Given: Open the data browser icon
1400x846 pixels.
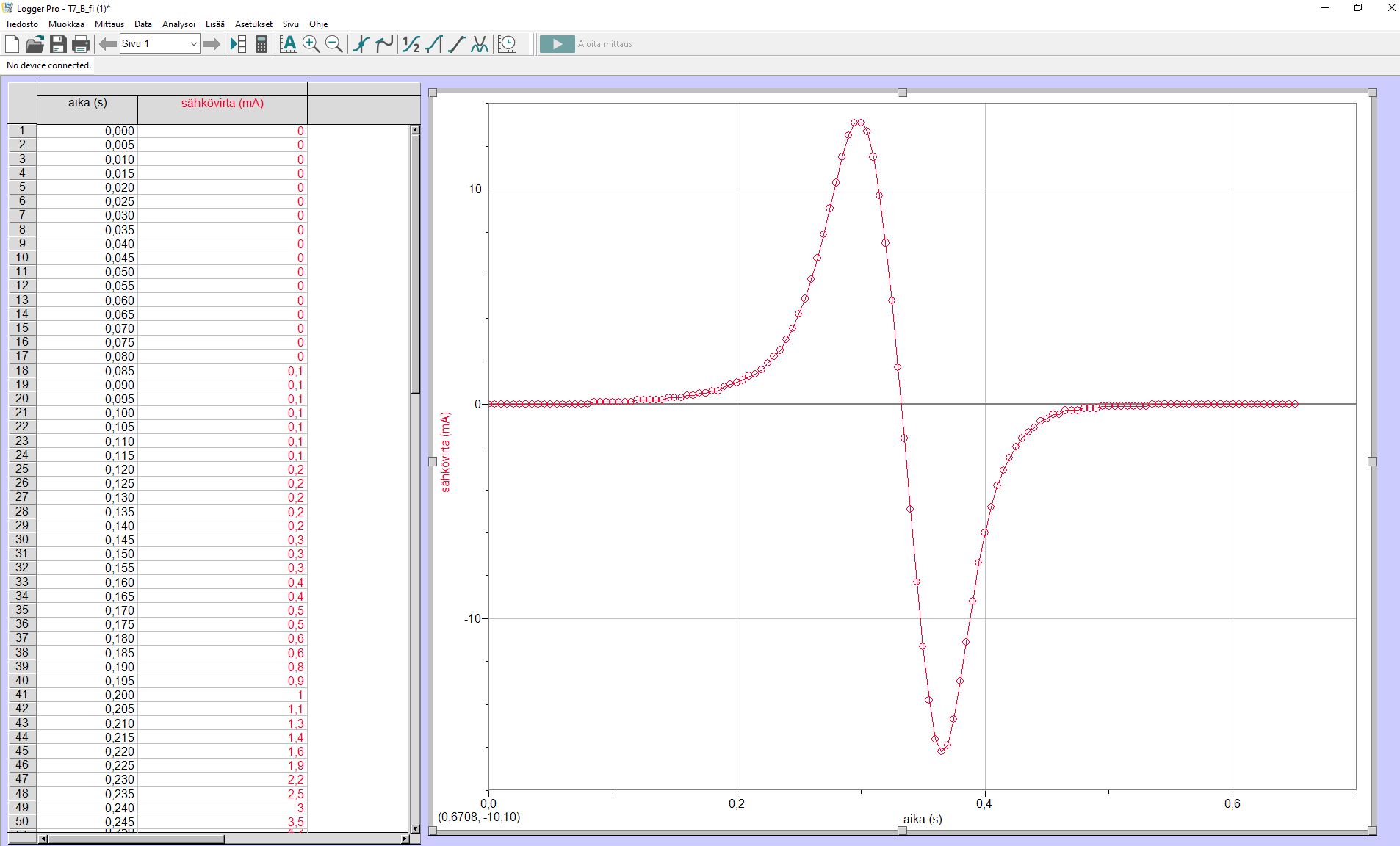Looking at the screenshot, I should pyautogui.click(x=238, y=44).
